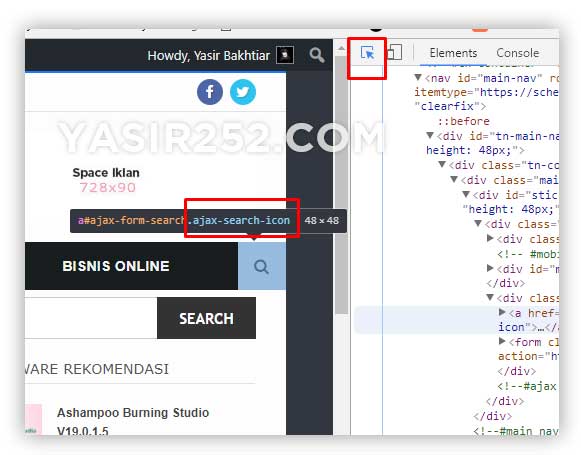Viewport: 581px width, 455px height.
Task: Open Ashampoo Burning Studio article link
Action: 133,422
